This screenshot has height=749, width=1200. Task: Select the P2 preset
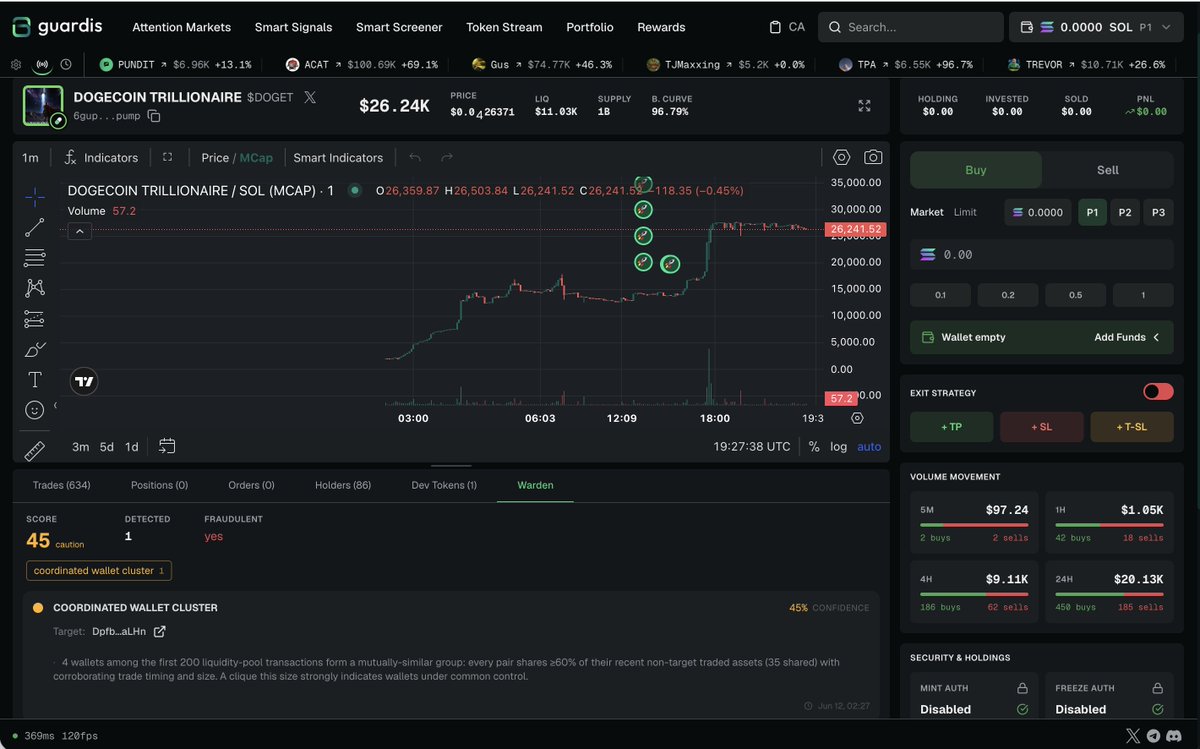[x=1125, y=212]
